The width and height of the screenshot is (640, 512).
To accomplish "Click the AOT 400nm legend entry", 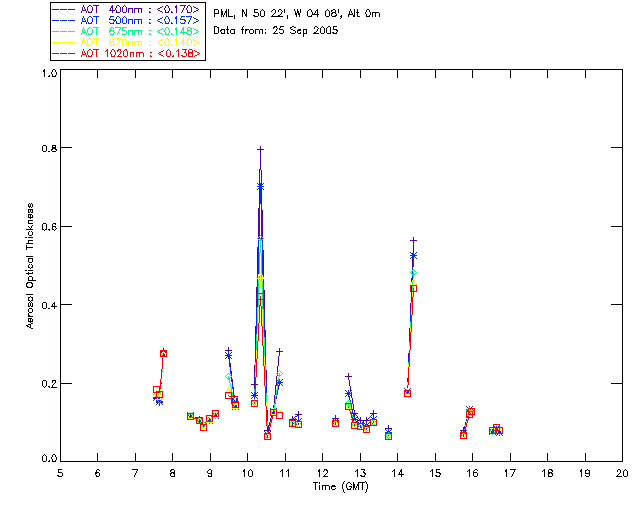I will [x=127, y=9].
